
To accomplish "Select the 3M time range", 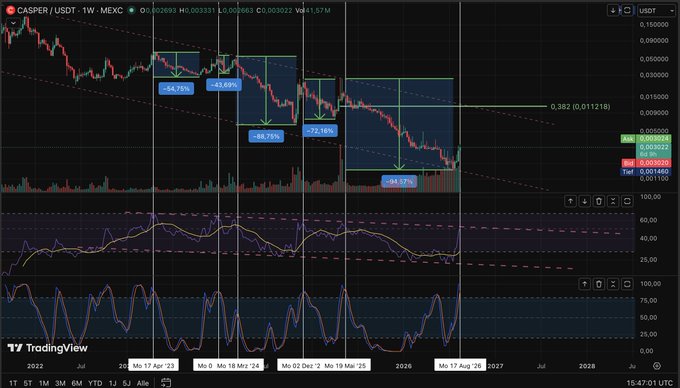I will 60,383.
